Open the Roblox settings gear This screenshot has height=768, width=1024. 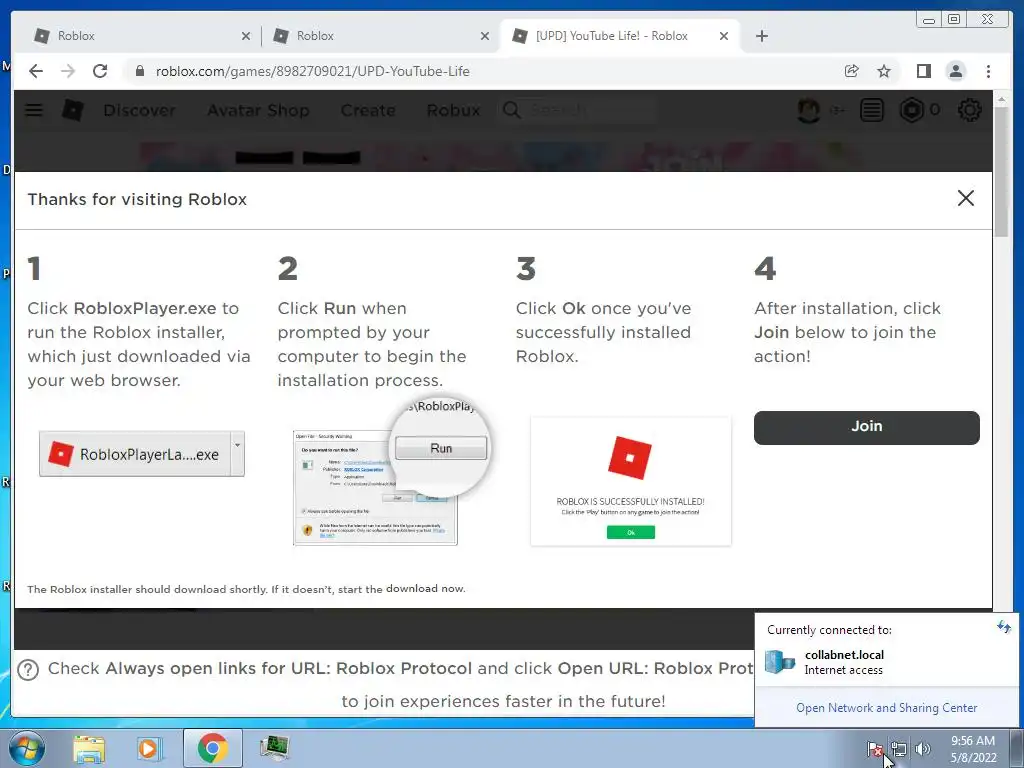click(970, 110)
